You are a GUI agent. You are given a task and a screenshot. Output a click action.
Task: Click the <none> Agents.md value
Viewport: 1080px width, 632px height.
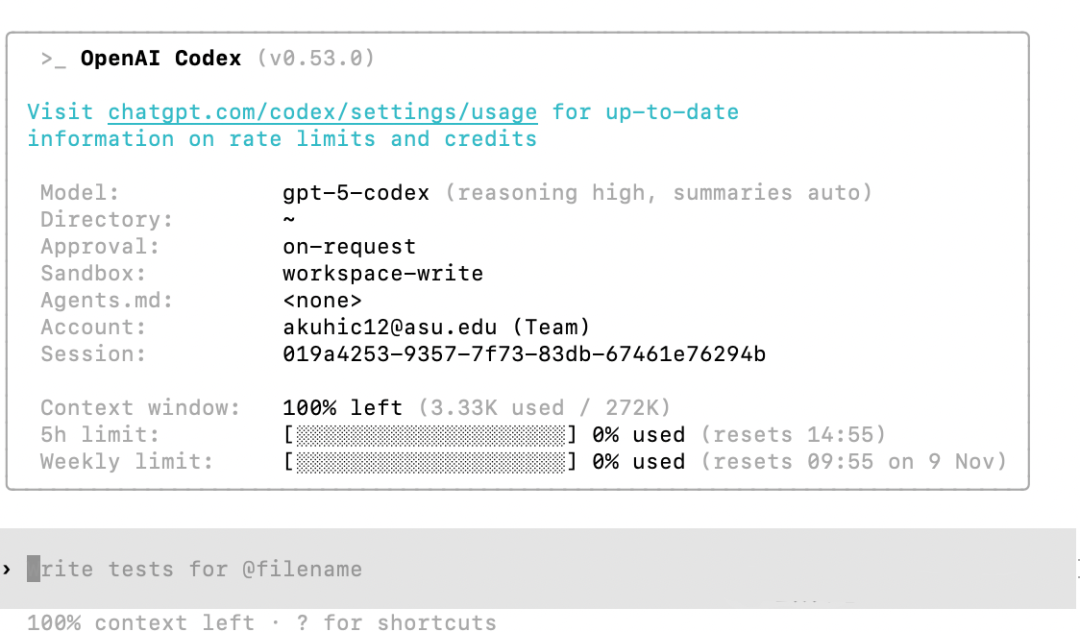click(322, 301)
